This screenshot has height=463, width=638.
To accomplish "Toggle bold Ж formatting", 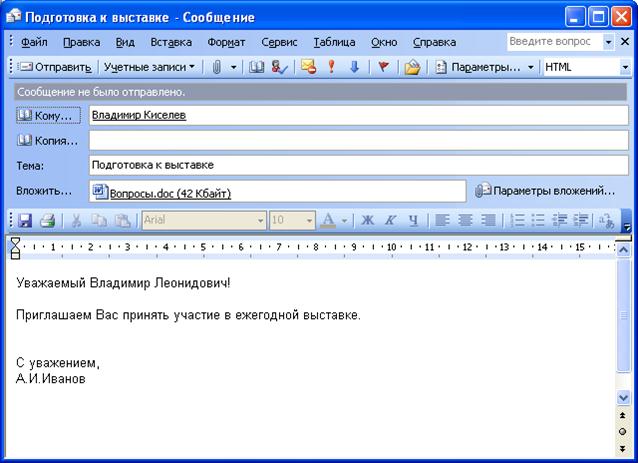I will click(367, 221).
